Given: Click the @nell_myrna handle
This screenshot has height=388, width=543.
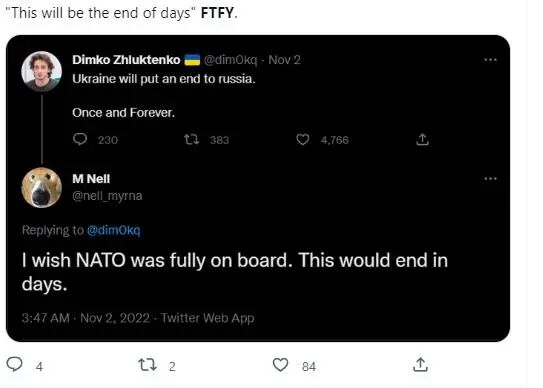Looking at the screenshot, I should pos(107,196).
